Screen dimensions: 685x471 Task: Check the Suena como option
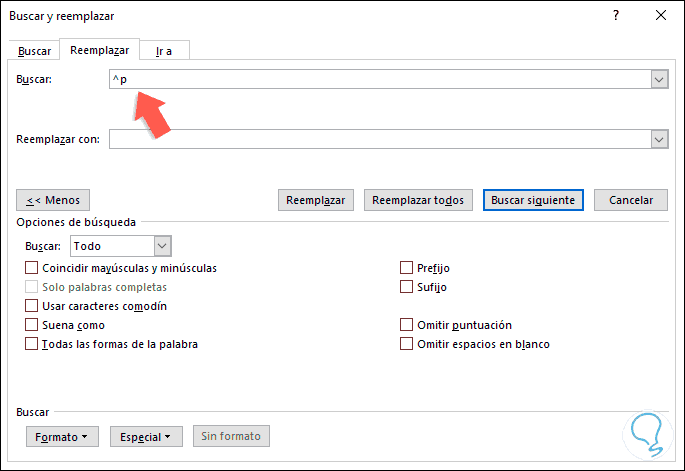32,325
